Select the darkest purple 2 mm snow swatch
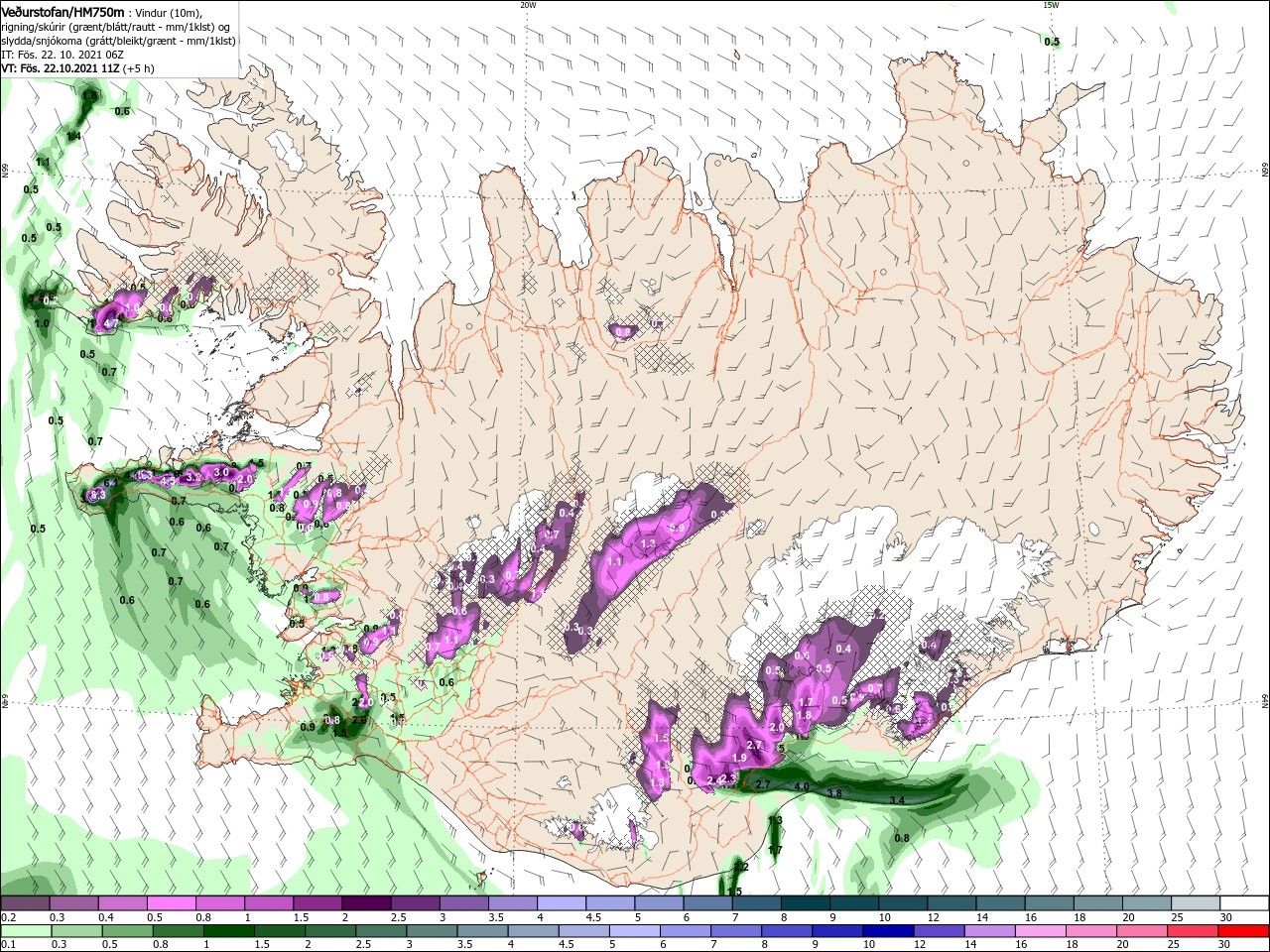Image resolution: width=1270 pixels, height=952 pixels. click(366, 903)
